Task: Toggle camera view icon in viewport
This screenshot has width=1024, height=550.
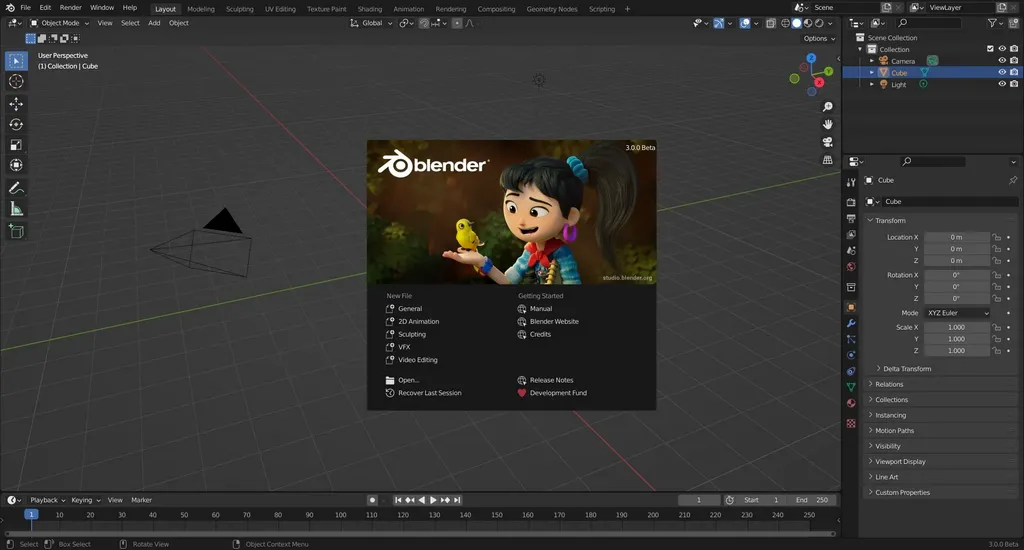Action: [827, 142]
